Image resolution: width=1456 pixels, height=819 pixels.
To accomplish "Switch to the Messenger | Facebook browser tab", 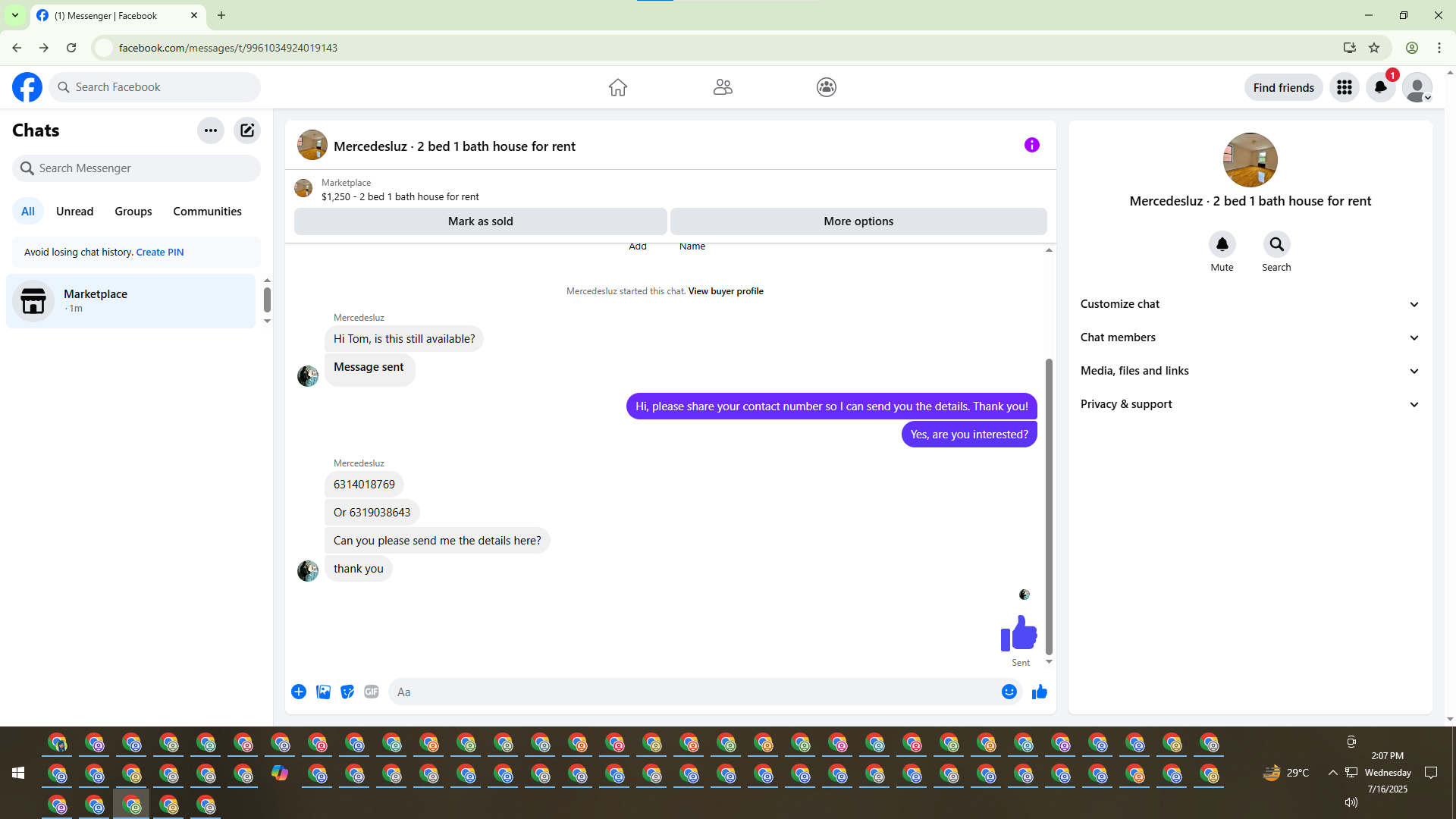I will (118, 15).
